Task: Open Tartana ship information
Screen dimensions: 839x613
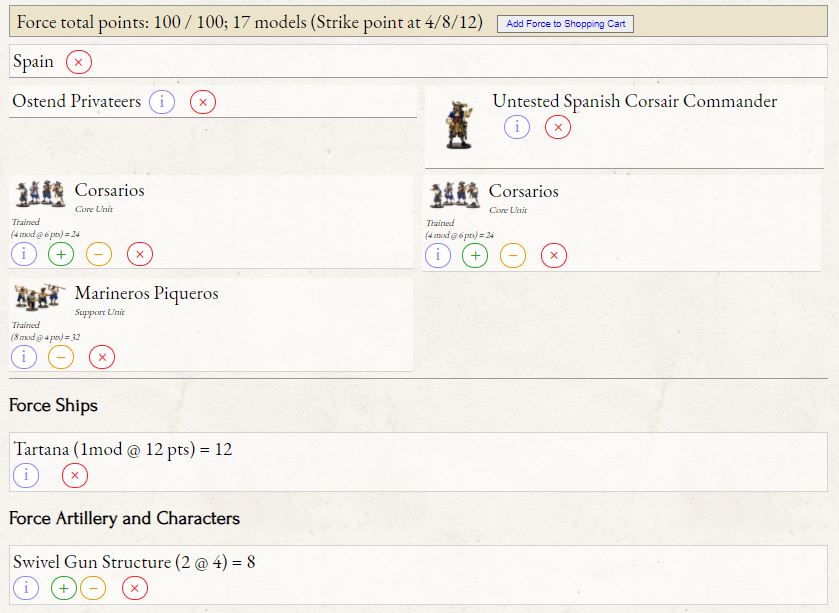Action: pyautogui.click(x=26, y=475)
